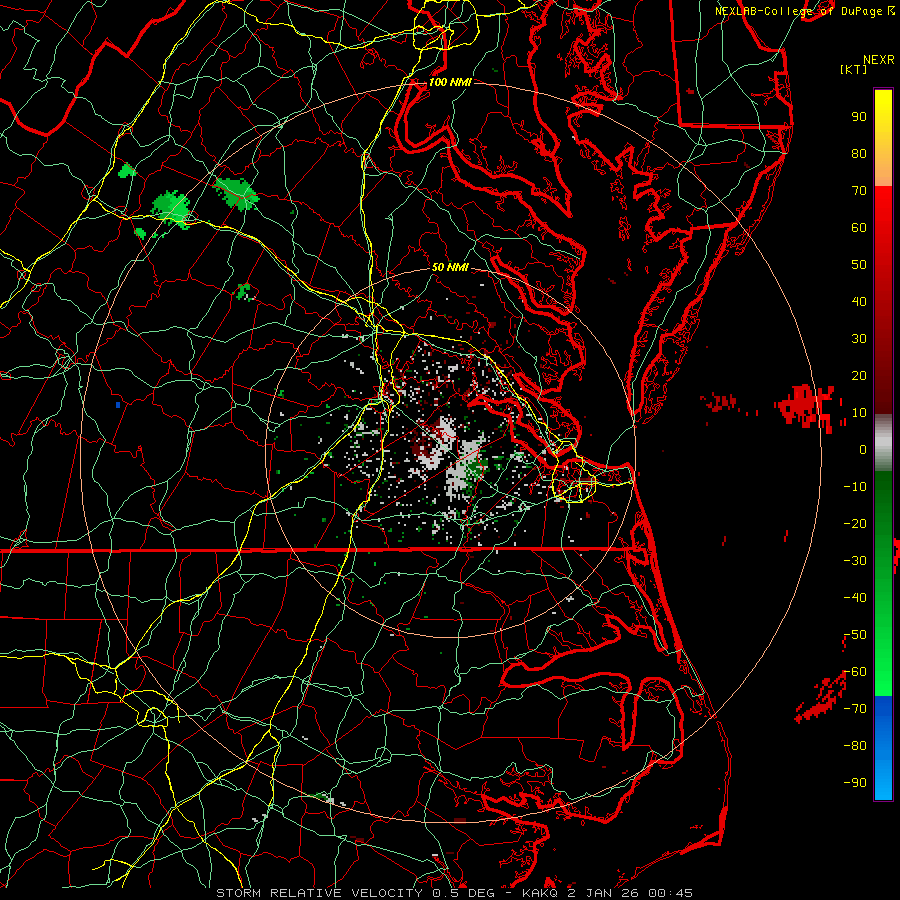Click the -10 value on the velocity scale

855,487
